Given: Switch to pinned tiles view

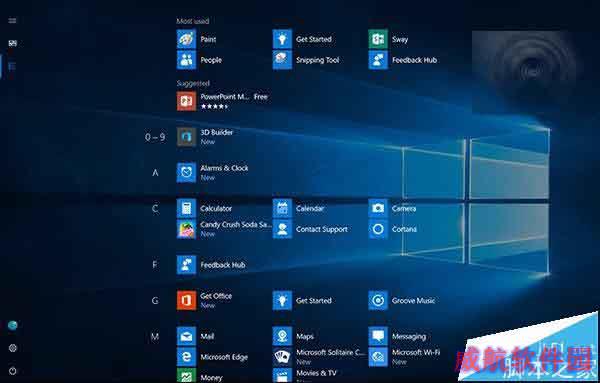Looking at the screenshot, I should click(x=12, y=43).
